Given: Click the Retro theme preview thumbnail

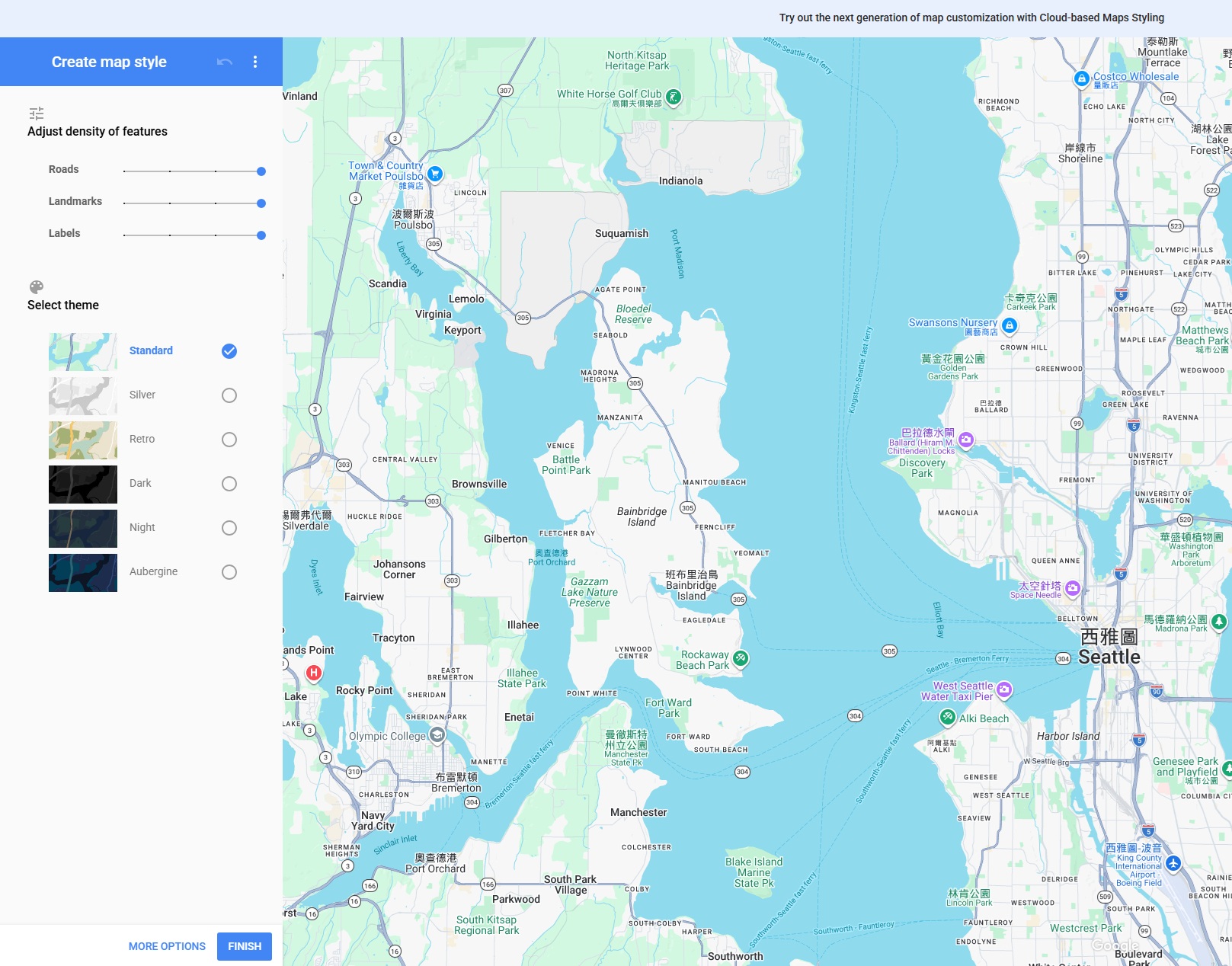Looking at the screenshot, I should tap(83, 440).
